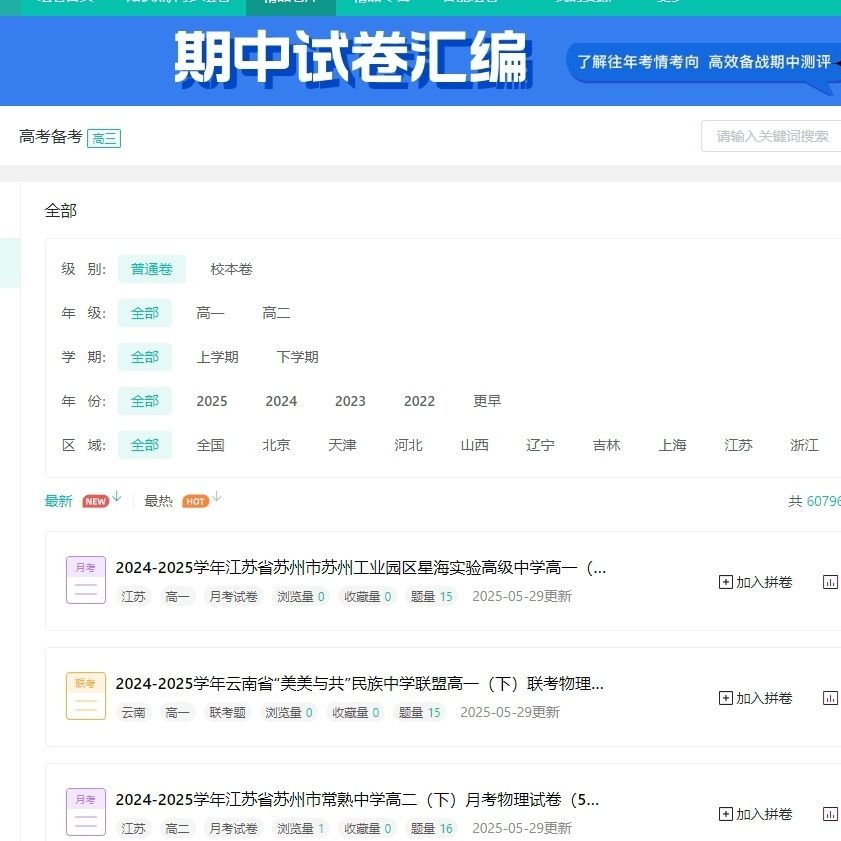This screenshot has height=841, width=841.
Task: Filter year 2022
Action: [x=419, y=401]
